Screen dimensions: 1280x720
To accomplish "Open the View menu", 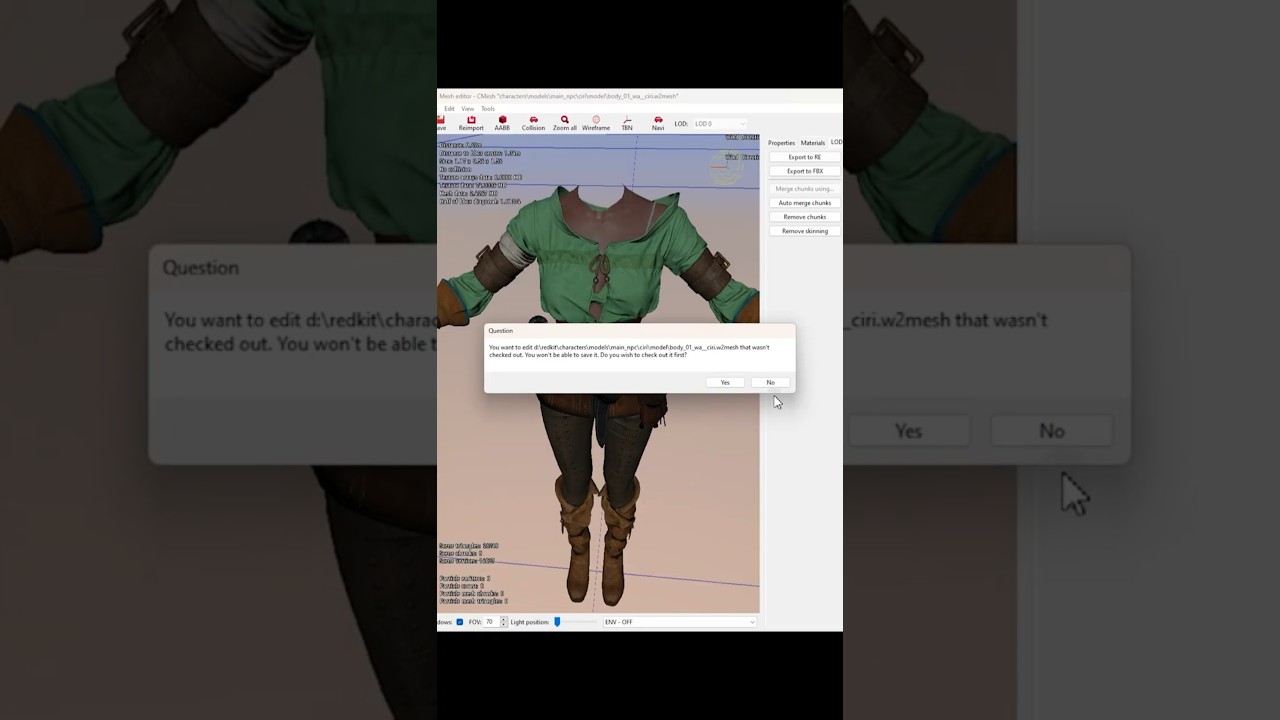I will (x=467, y=108).
